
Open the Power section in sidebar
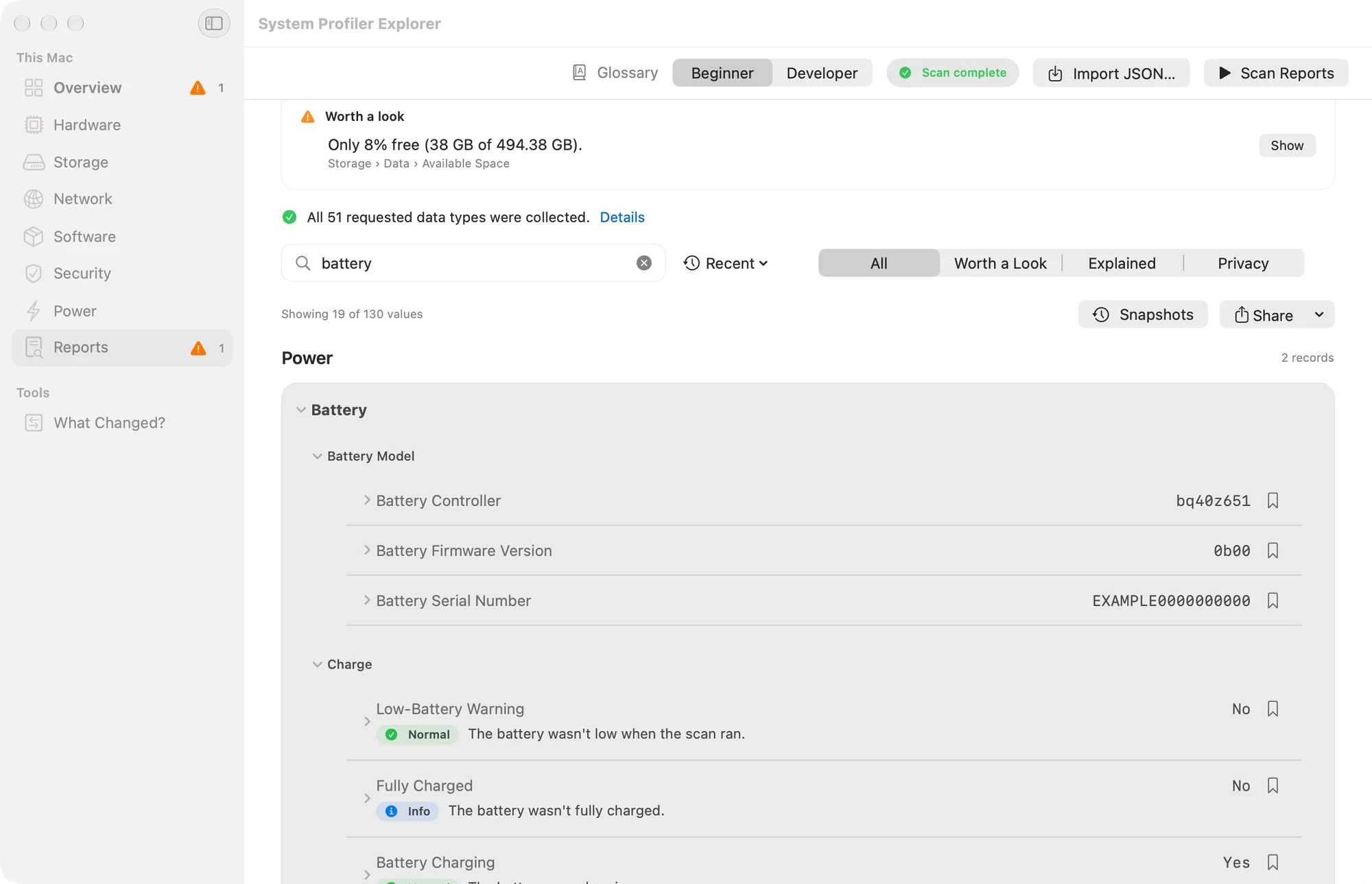pyautogui.click(x=122, y=311)
